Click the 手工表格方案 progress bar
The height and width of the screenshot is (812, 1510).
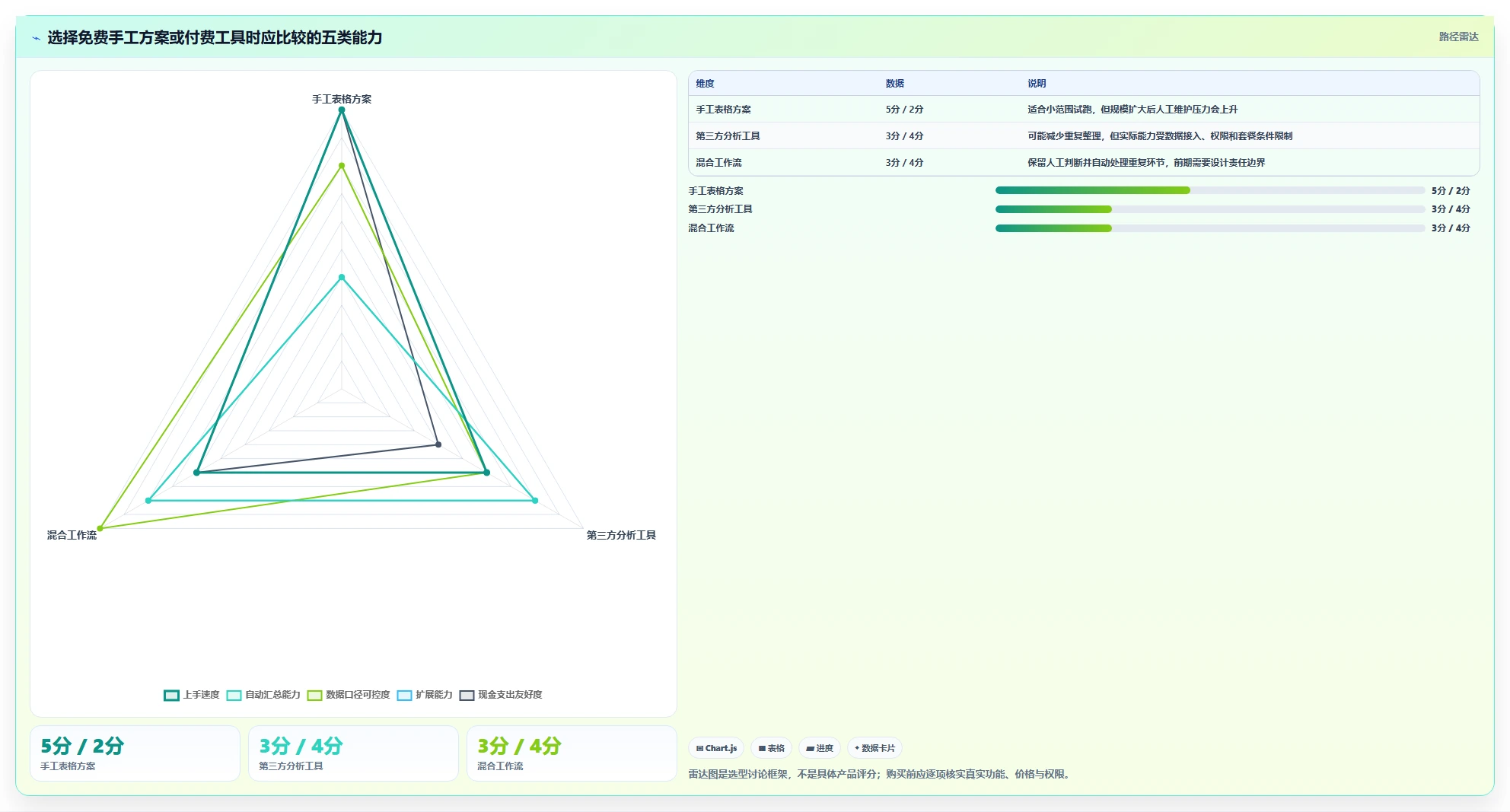(1209, 190)
